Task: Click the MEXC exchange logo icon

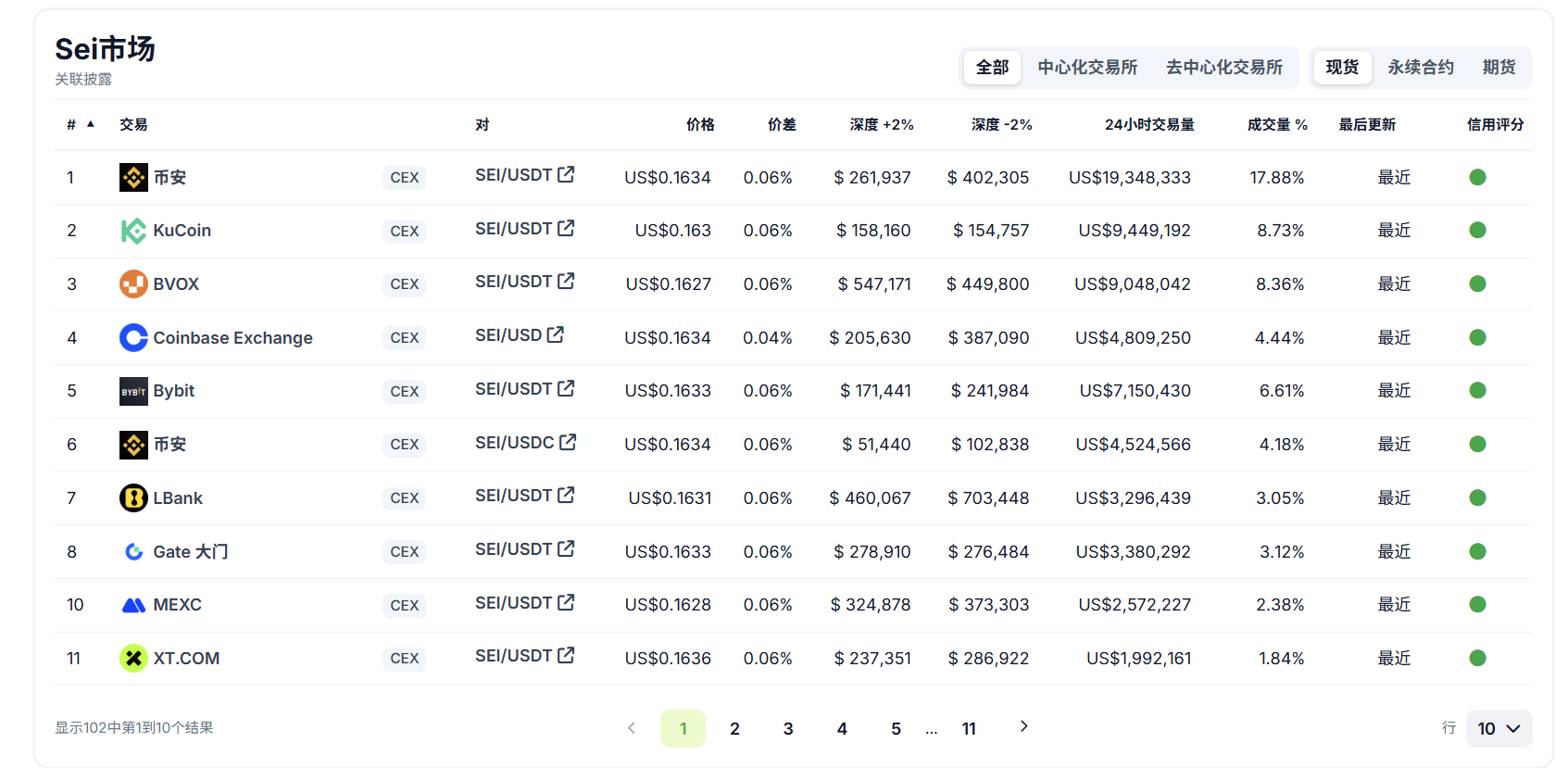Action: point(133,606)
